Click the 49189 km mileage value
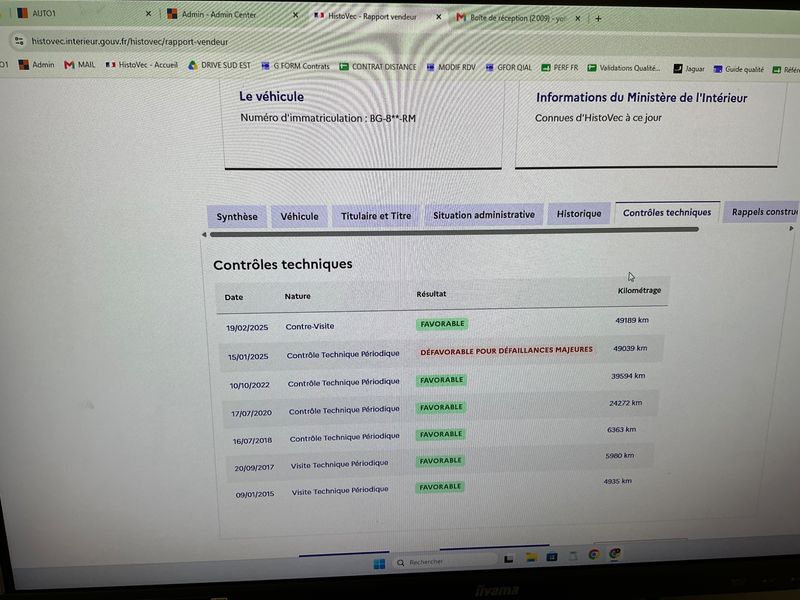800x600 pixels. coord(632,320)
